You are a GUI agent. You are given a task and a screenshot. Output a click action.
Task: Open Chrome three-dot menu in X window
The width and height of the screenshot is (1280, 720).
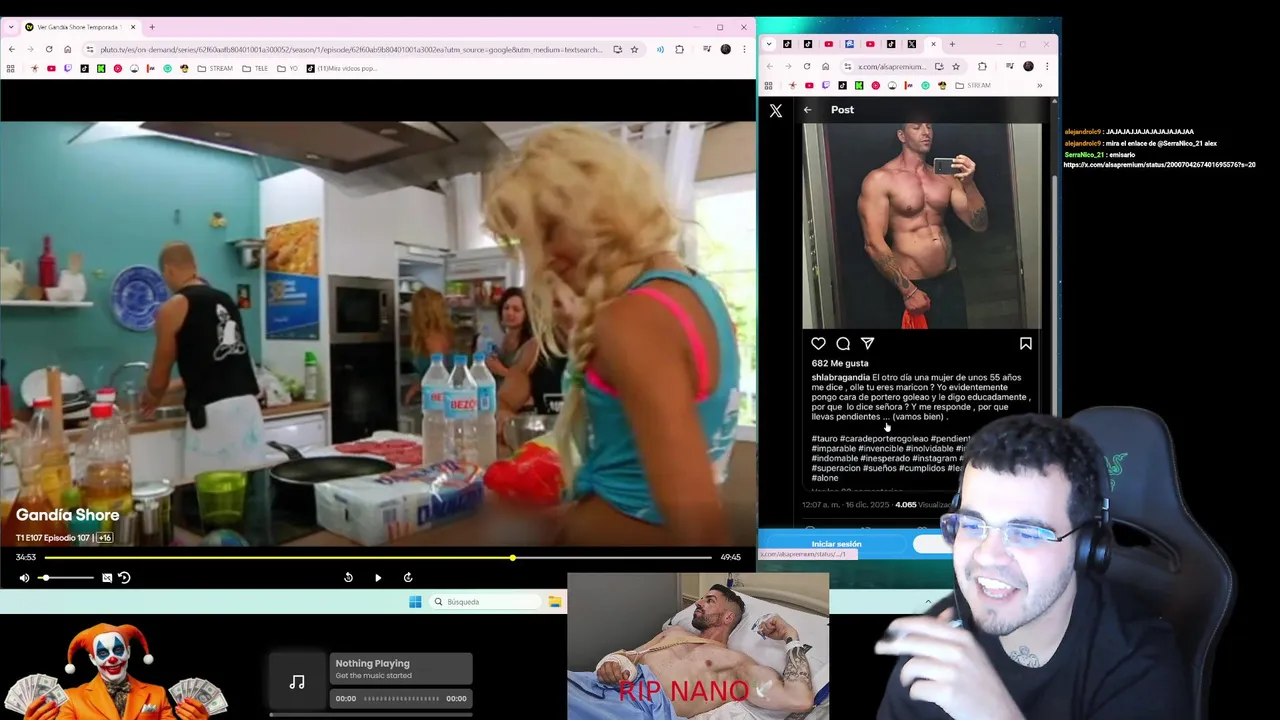[x=1047, y=66]
